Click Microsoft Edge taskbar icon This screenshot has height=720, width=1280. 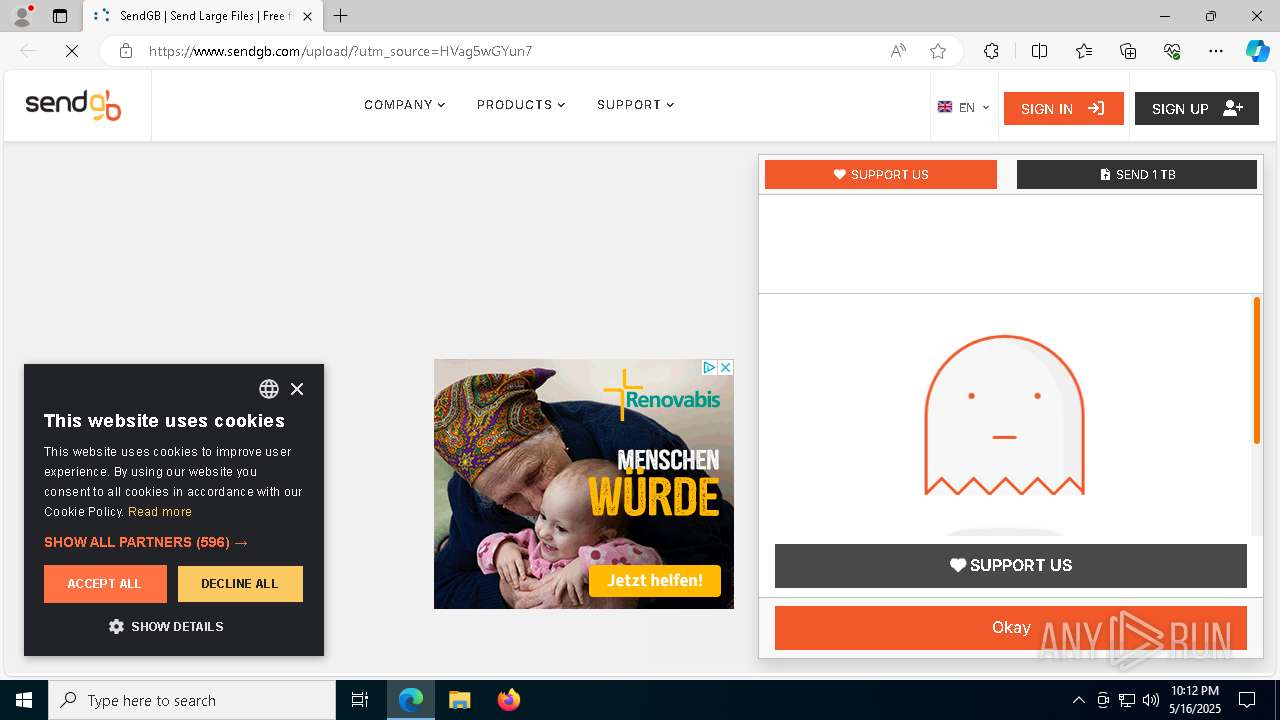click(411, 700)
